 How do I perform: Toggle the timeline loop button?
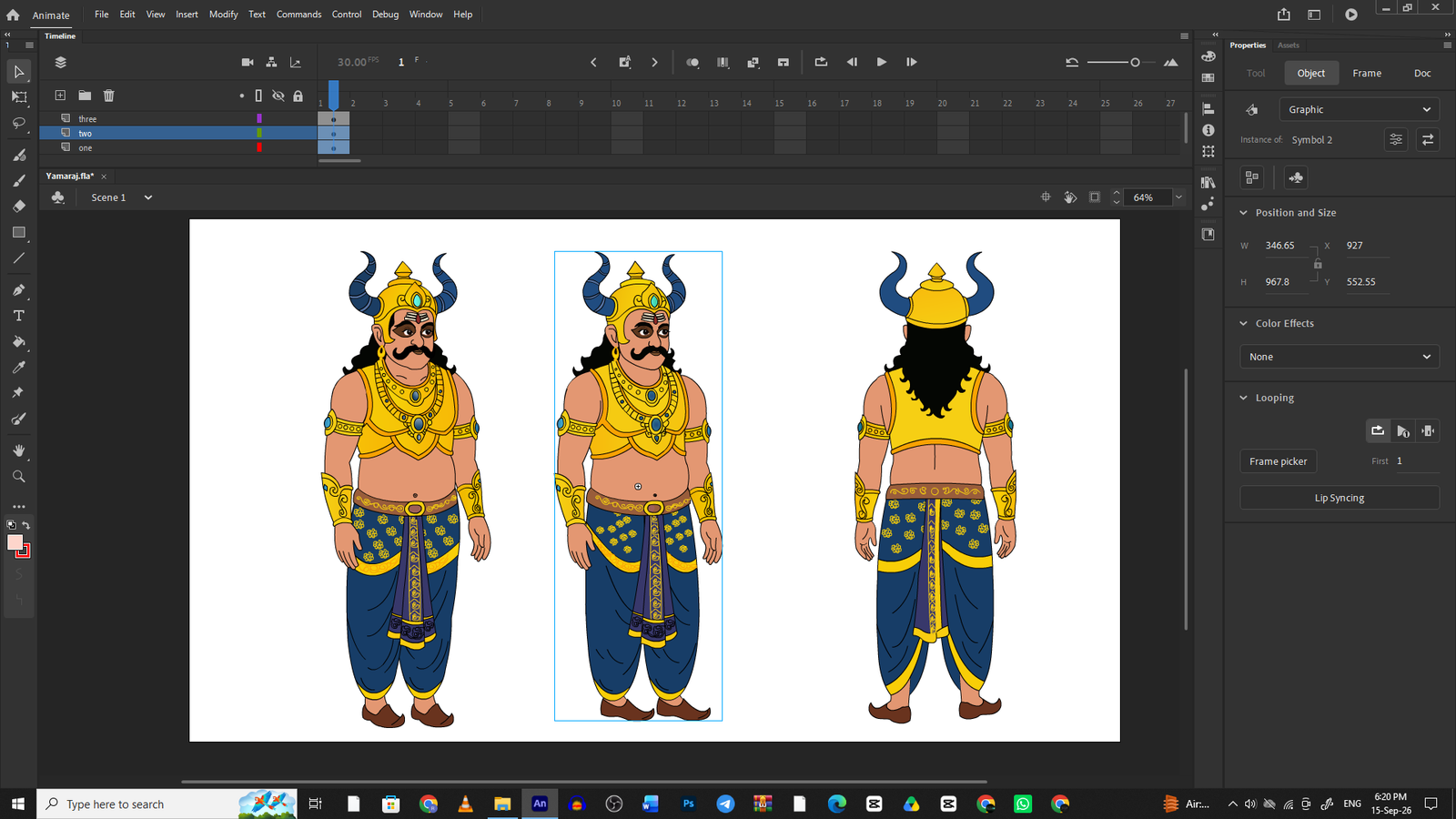coord(821,62)
